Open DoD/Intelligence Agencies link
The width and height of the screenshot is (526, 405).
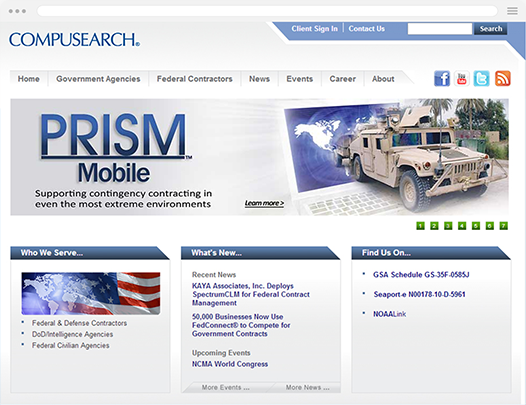[x=72, y=334]
